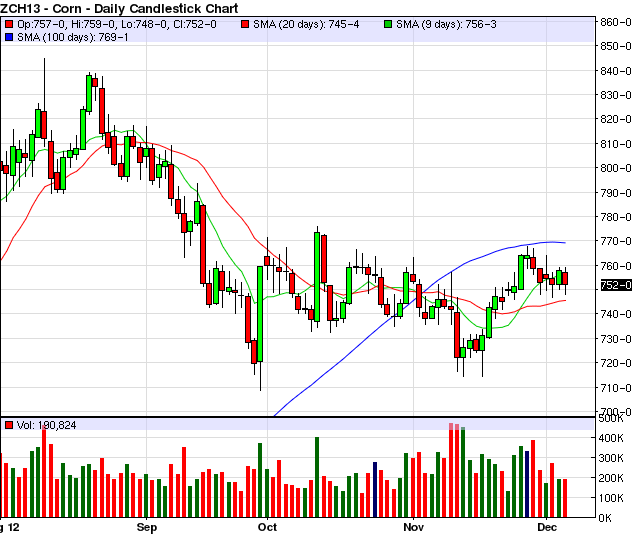Click the 800-0 price axis label

[x=616, y=168]
